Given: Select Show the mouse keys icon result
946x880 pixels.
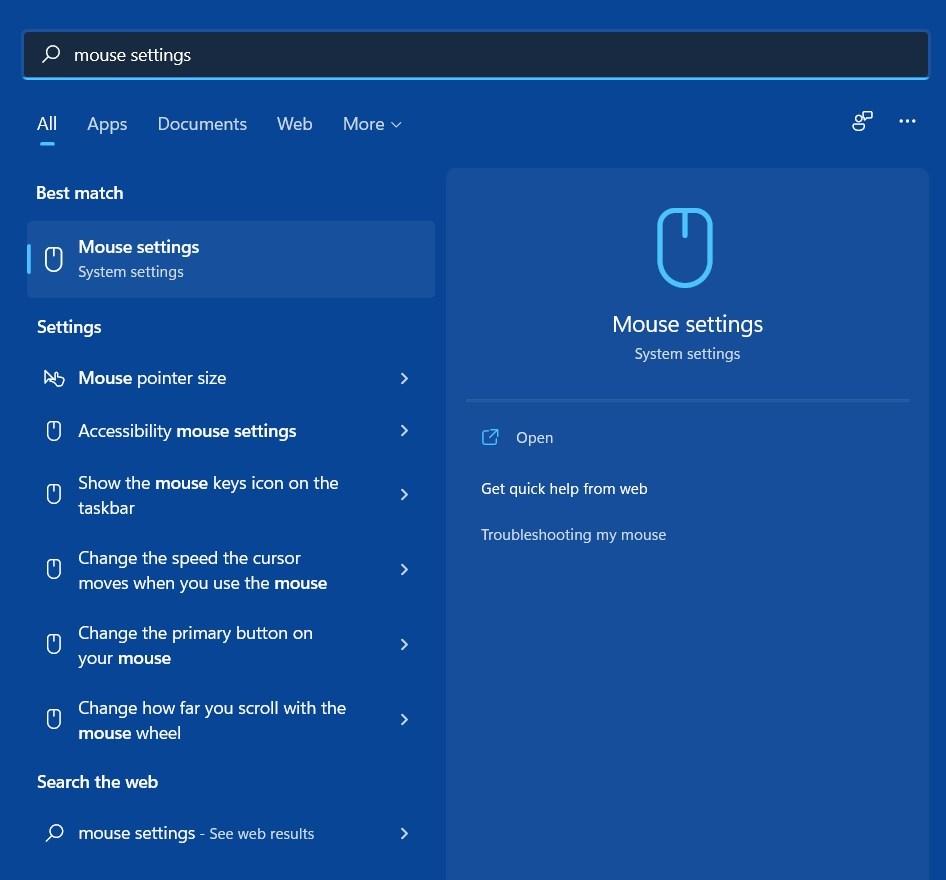Looking at the screenshot, I should pos(208,495).
